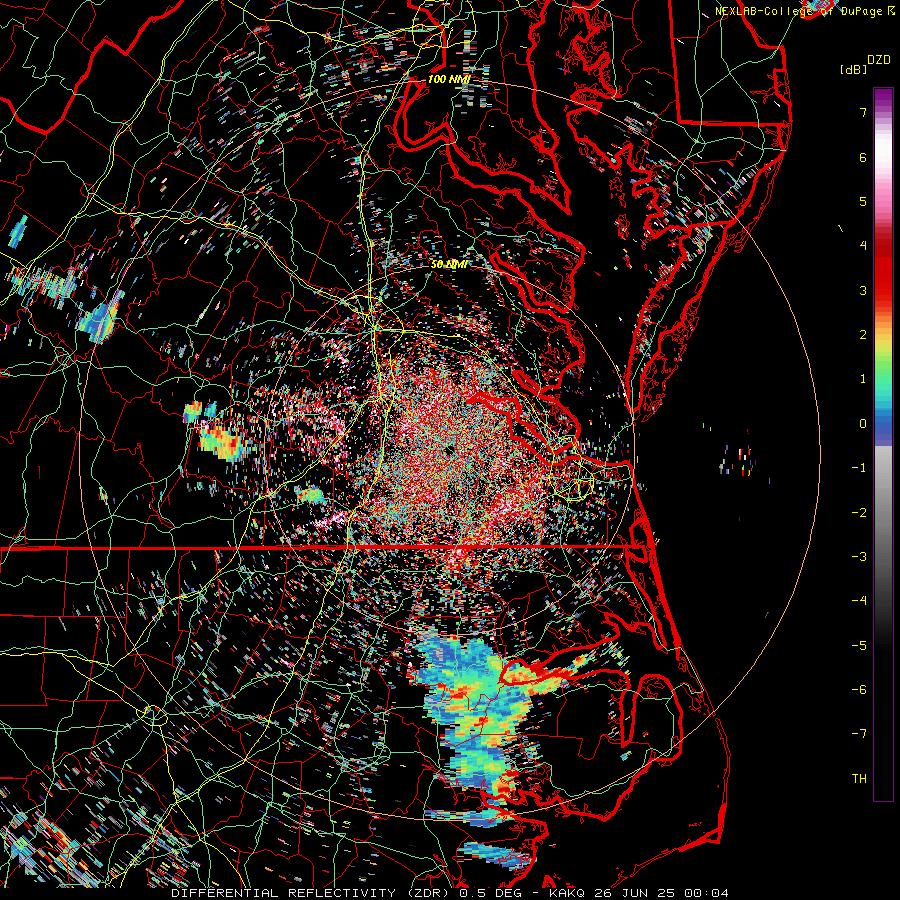Click the 2 value on color scale
Viewport: 900px width, 900px height.
point(863,335)
